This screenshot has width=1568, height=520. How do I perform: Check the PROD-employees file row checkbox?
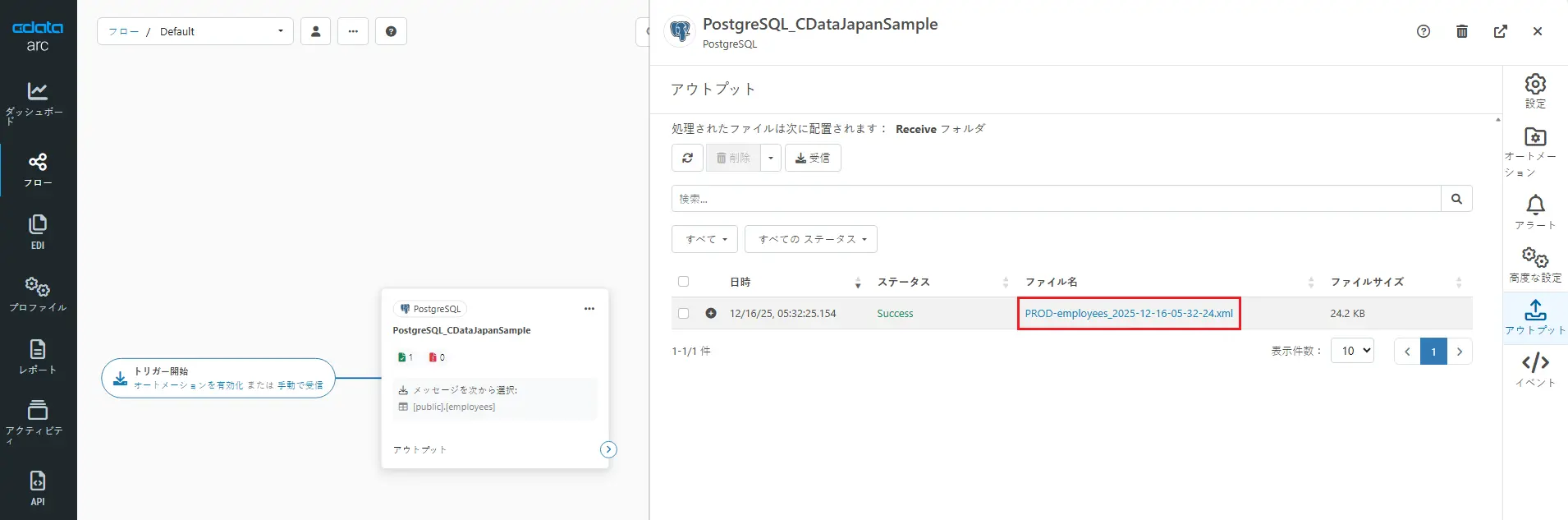pos(683,313)
